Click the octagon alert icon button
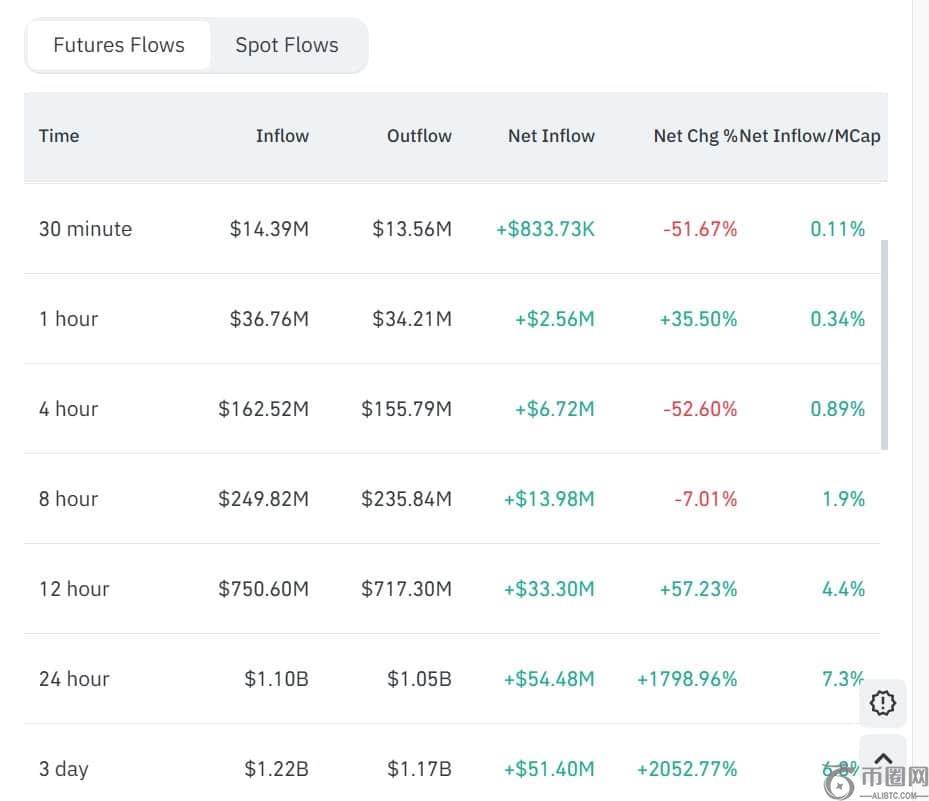The image size is (929, 801). tap(883, 703)
